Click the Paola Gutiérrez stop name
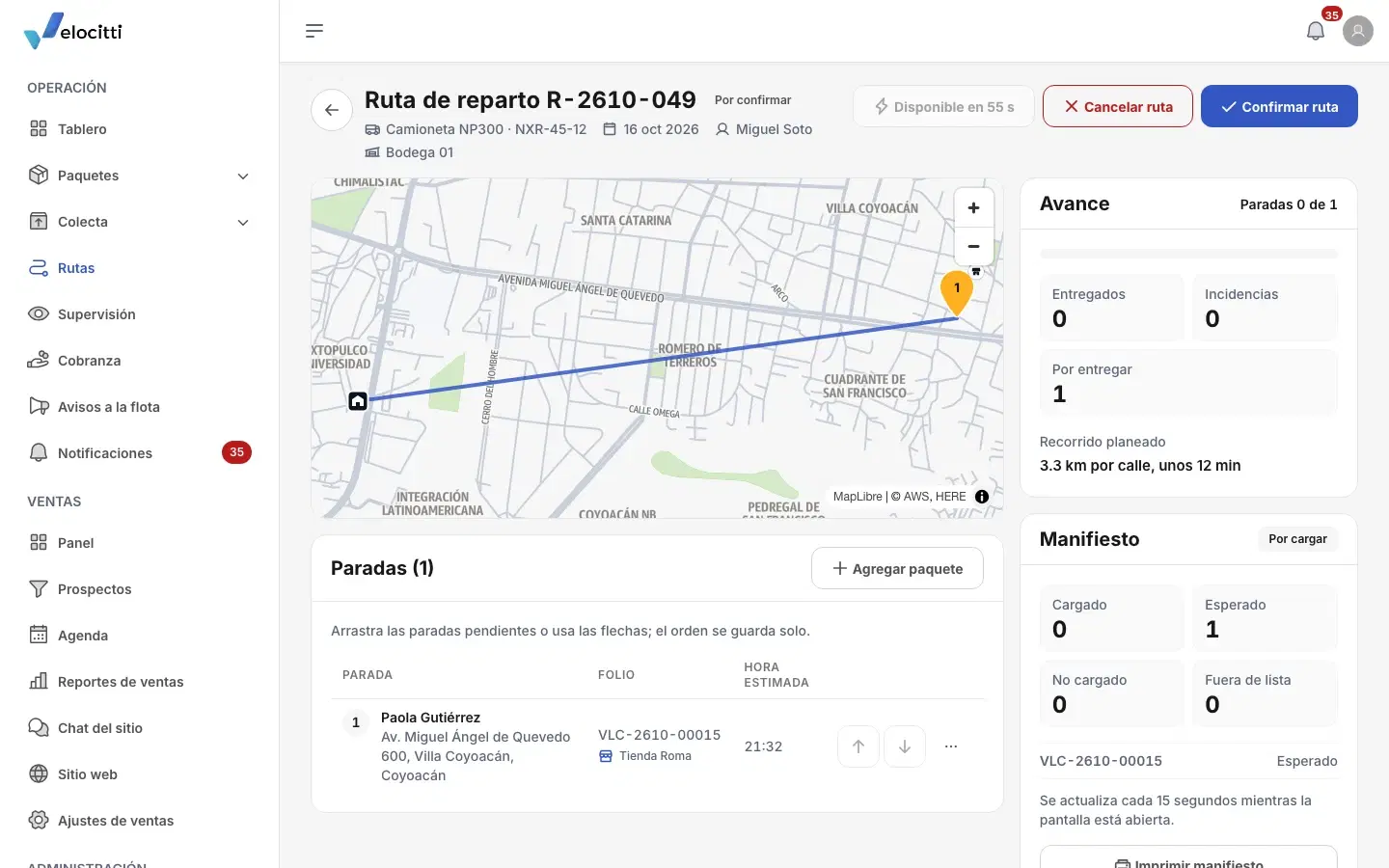This screenshot has height=868, width=1389. (x=430, y=718)
